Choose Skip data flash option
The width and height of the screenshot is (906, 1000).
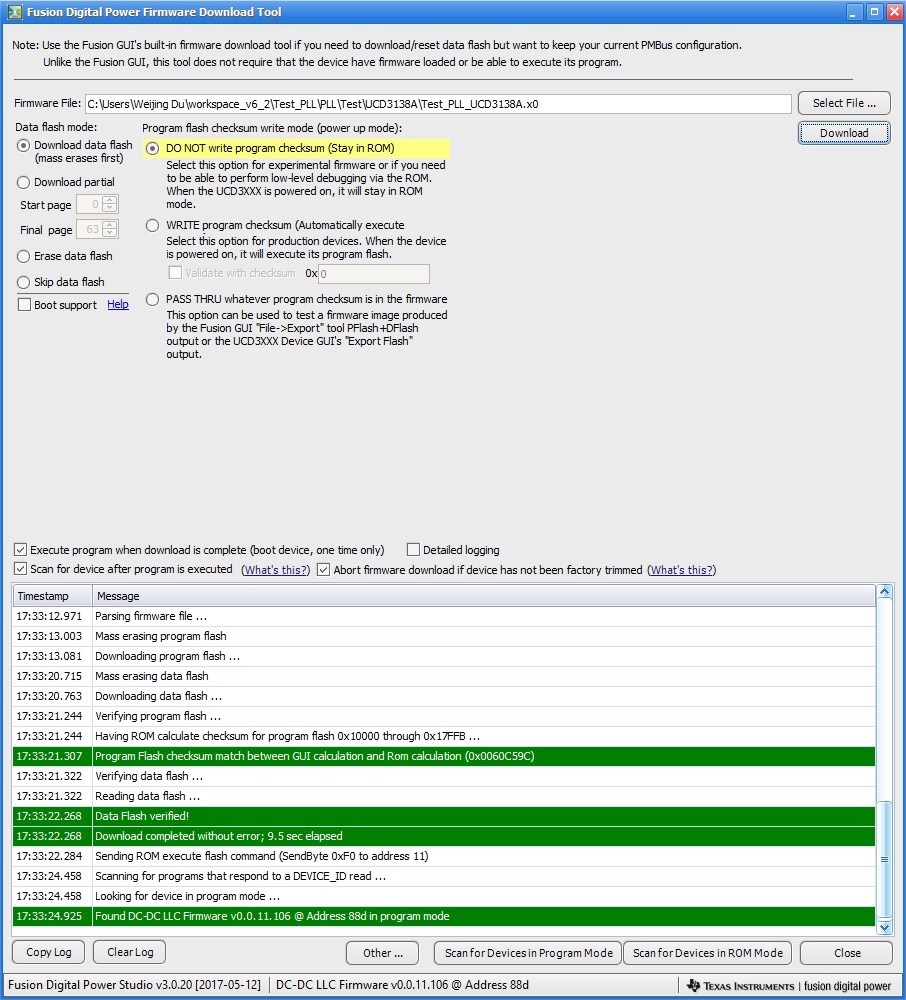click(24, 283)
